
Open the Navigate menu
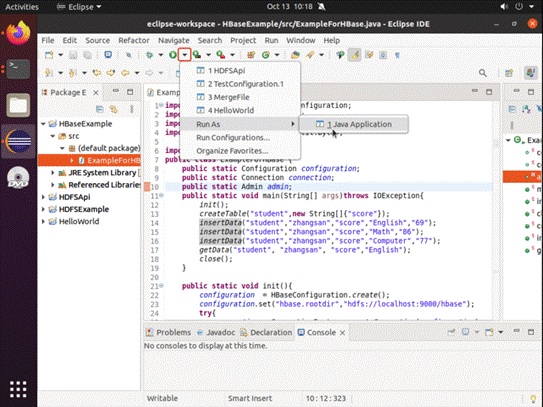click(173, 41)
